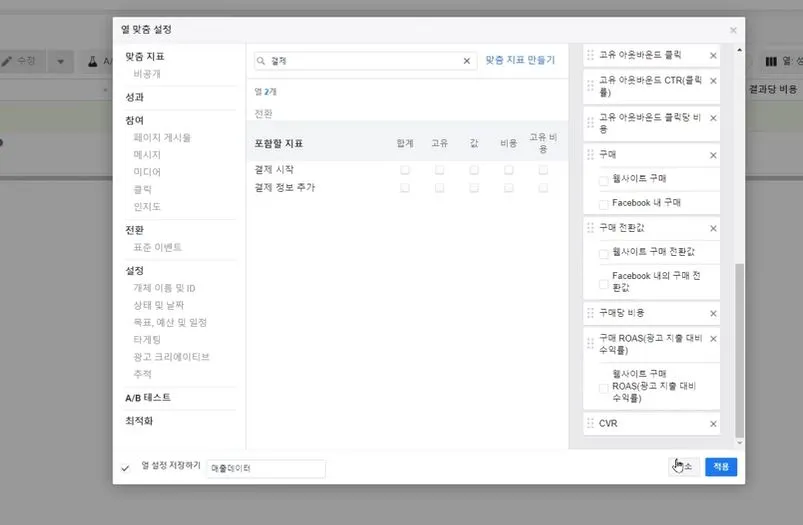Check 웹사이트 구매 ROAS option
This screenshot has height=525, width=803.
(604, 388)
